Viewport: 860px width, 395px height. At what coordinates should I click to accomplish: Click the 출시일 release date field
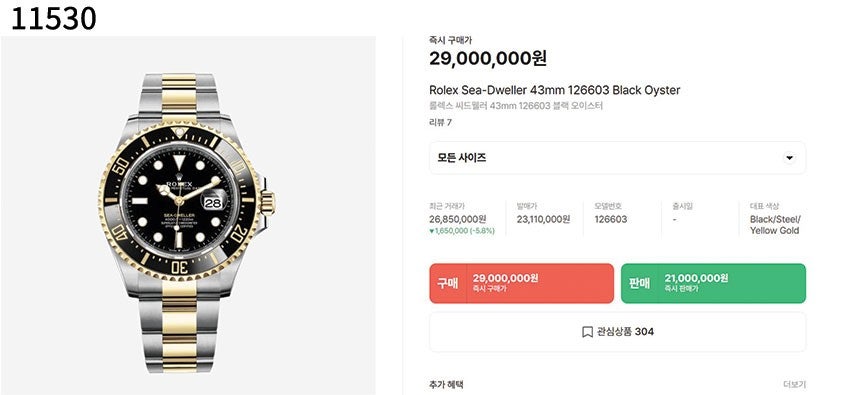(682, 213)
